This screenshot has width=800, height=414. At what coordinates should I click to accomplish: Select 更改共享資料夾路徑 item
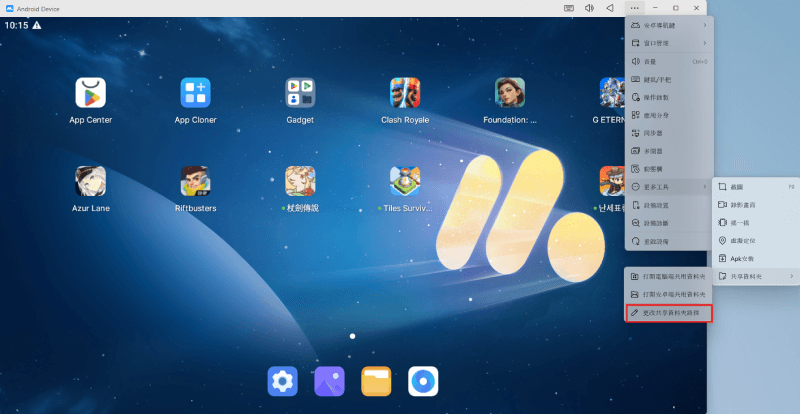coord(668,312)
